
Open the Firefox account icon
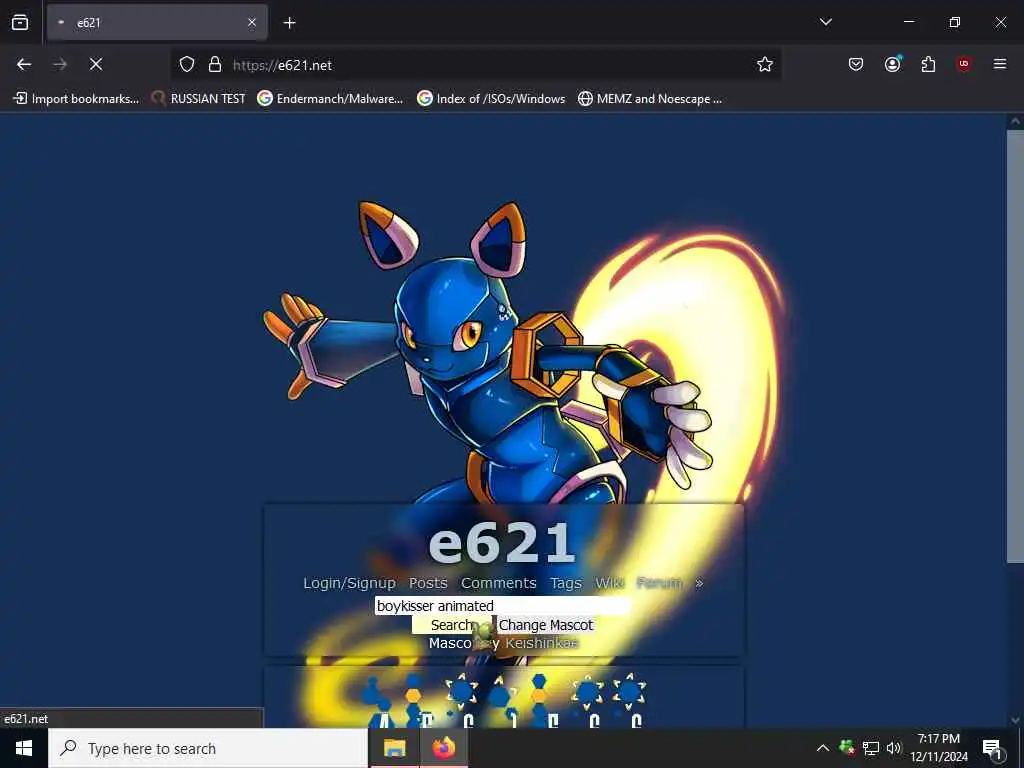coord(892,64)
